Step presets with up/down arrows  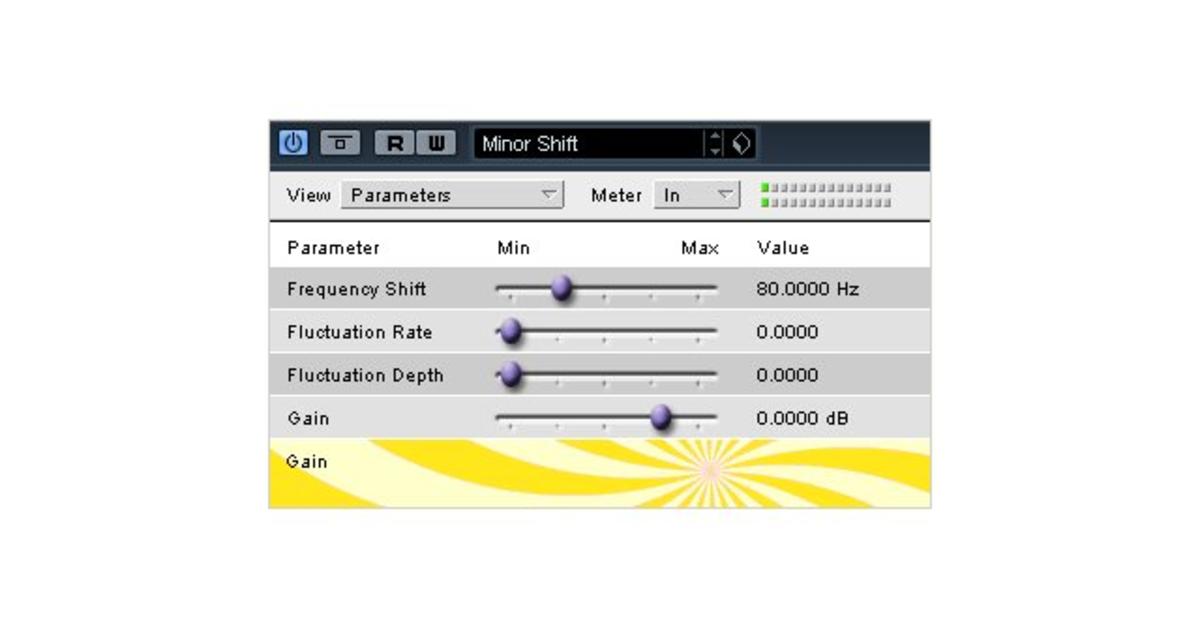coord(715,143)
